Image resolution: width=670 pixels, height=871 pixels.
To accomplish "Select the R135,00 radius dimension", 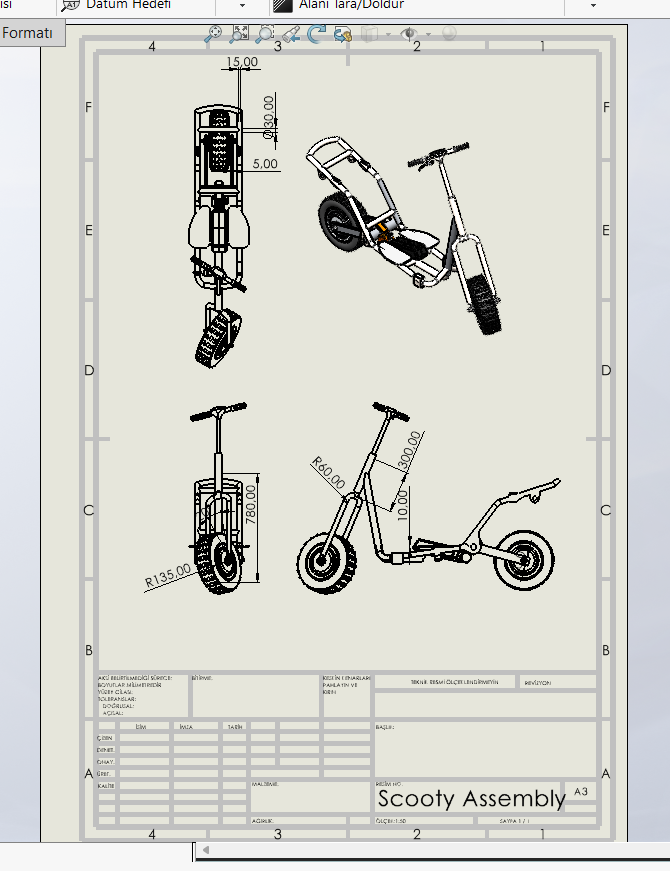I will click(167, 575).
